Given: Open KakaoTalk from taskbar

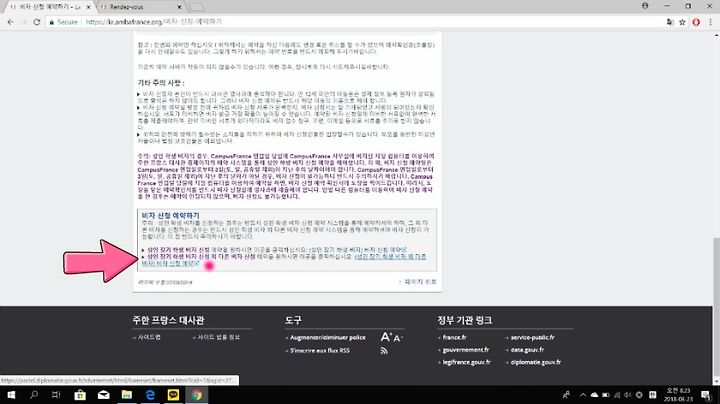Looking at the screenshot, I should tap(173, 395).
